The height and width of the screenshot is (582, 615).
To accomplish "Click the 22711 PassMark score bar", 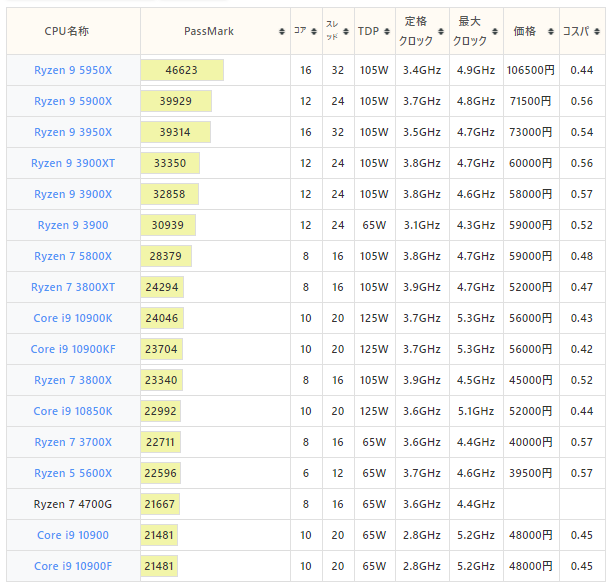I will coord(161,442).
